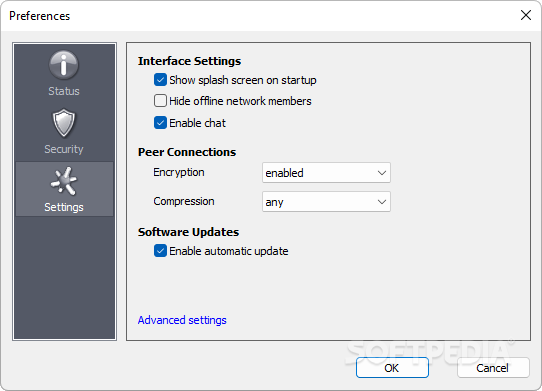
Task: Click the Preferences title text
Action: (x=39, y=16)
